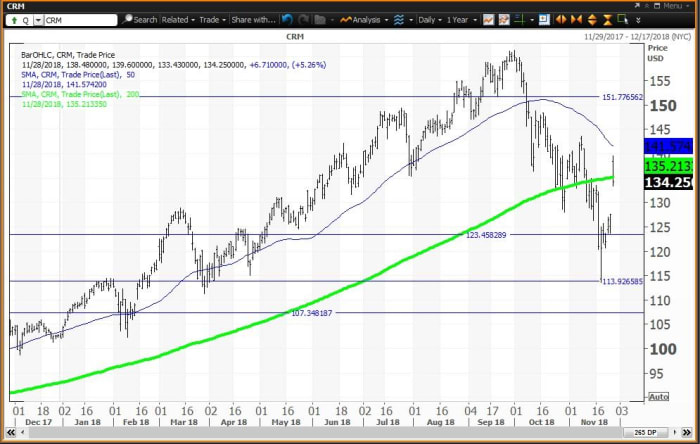Expand the crosshair tool dropdown arrow
This screenshot has height=444, width=700.
point(532,21)
